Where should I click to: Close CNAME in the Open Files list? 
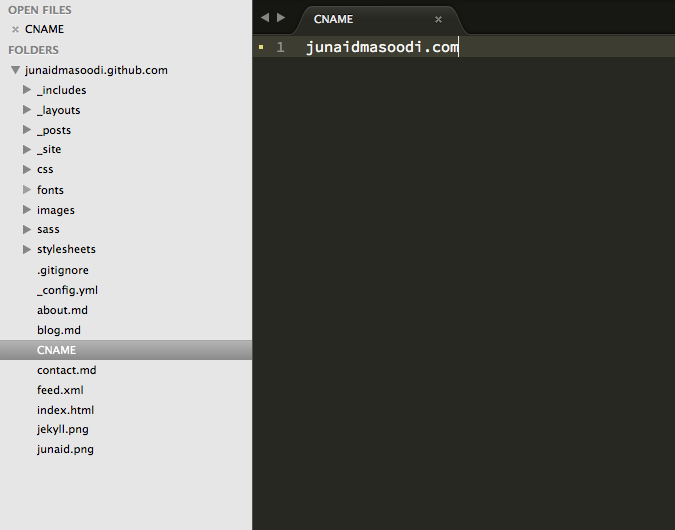(x=15, y=29)
